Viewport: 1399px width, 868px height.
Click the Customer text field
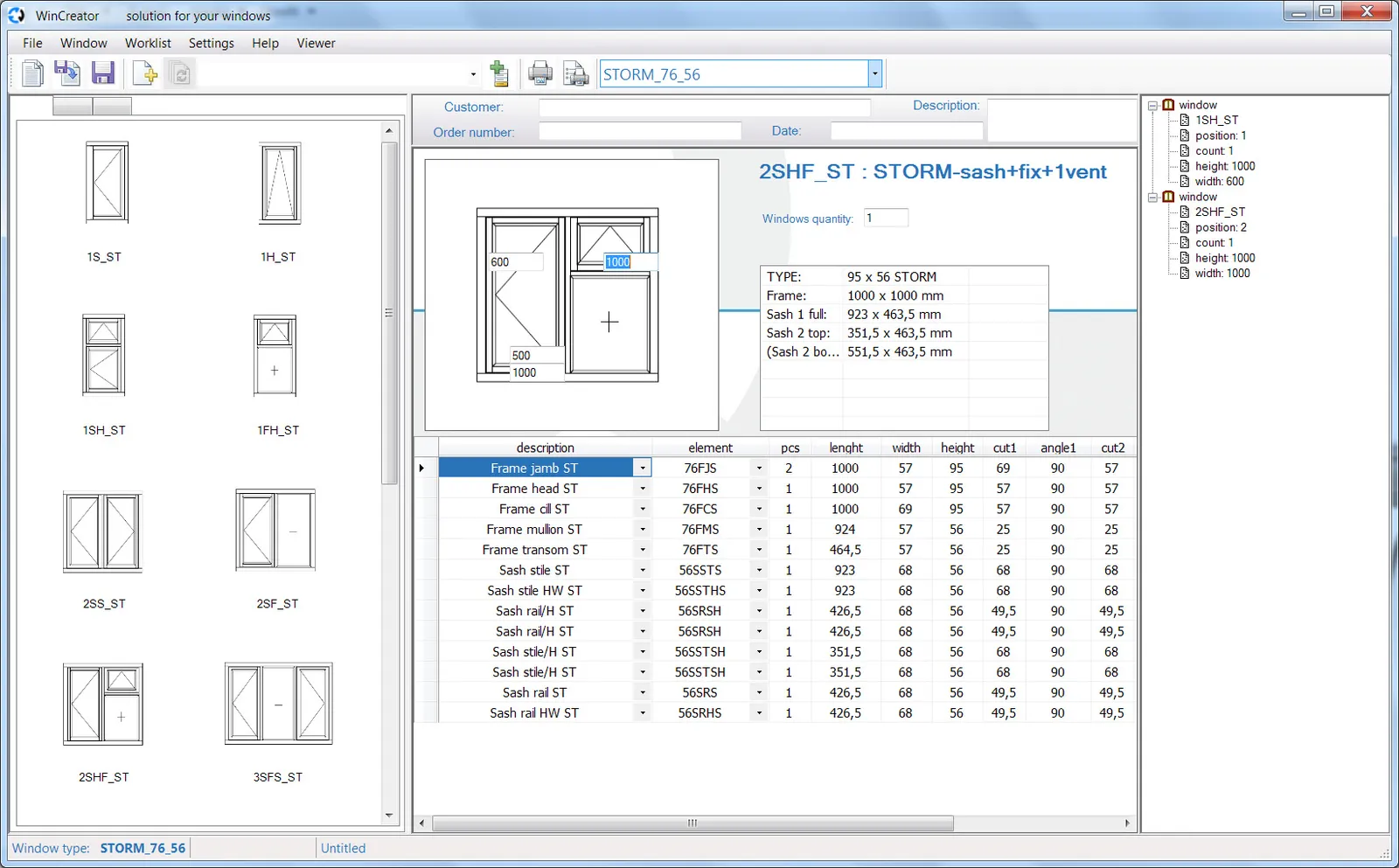[704, 108]
